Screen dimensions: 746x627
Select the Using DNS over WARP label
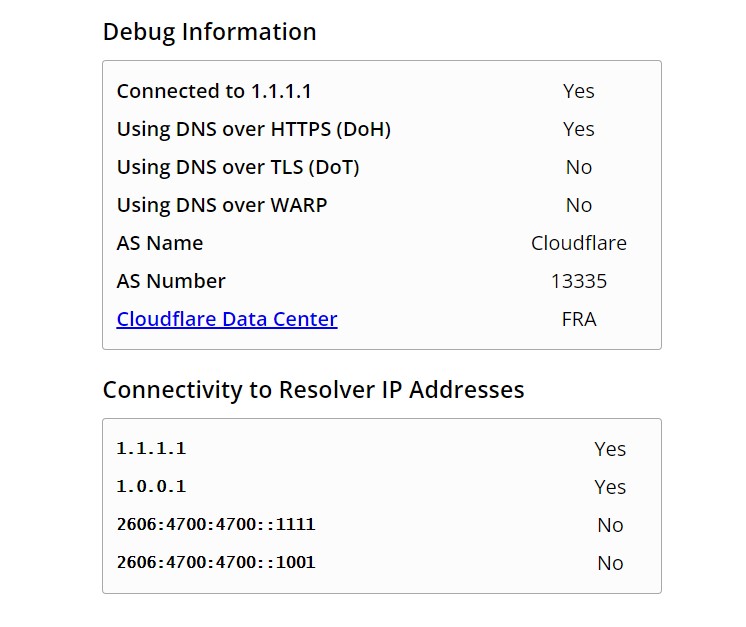222,206
